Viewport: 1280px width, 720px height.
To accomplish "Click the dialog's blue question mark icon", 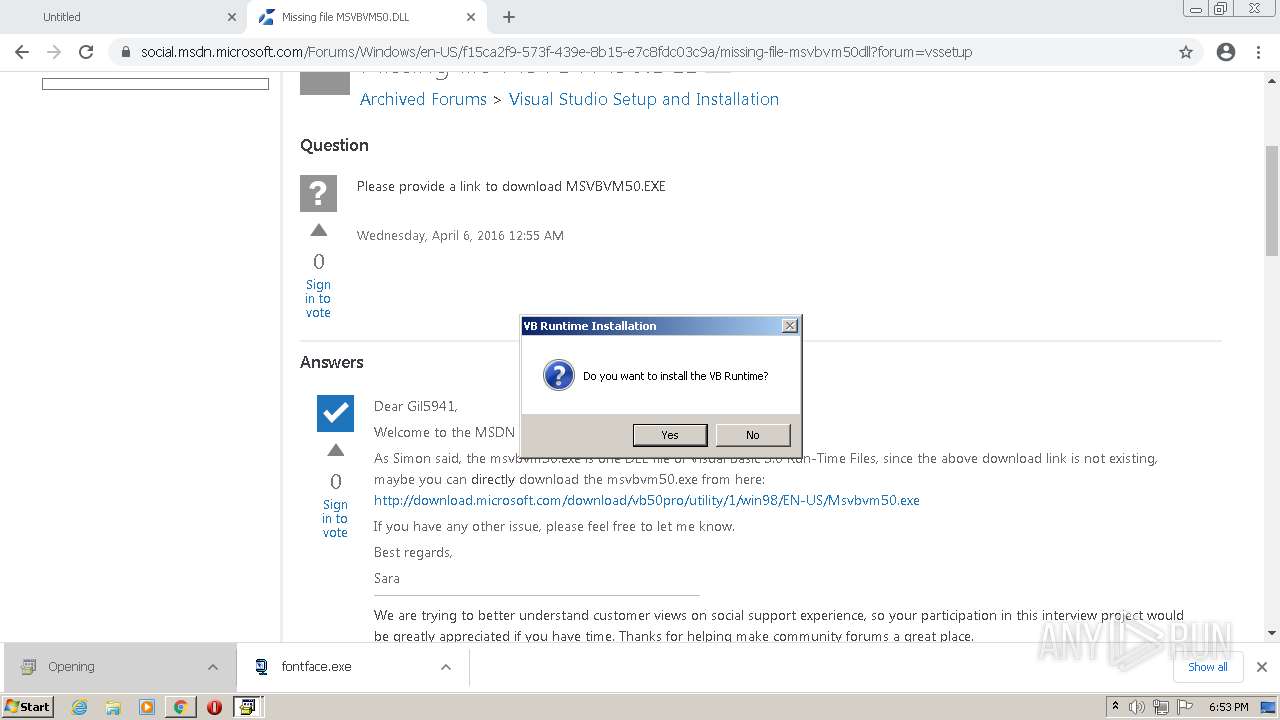I will pos(558,376).
